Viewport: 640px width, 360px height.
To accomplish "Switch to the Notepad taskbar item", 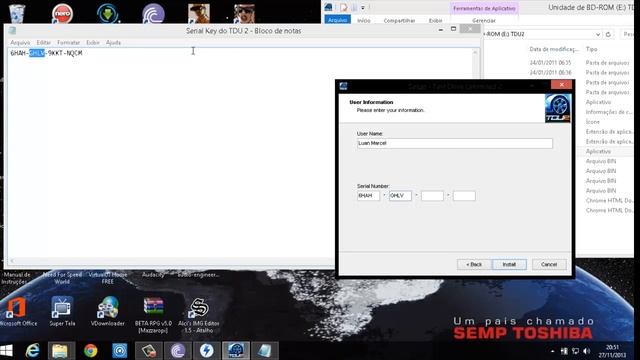I will 264,351.
